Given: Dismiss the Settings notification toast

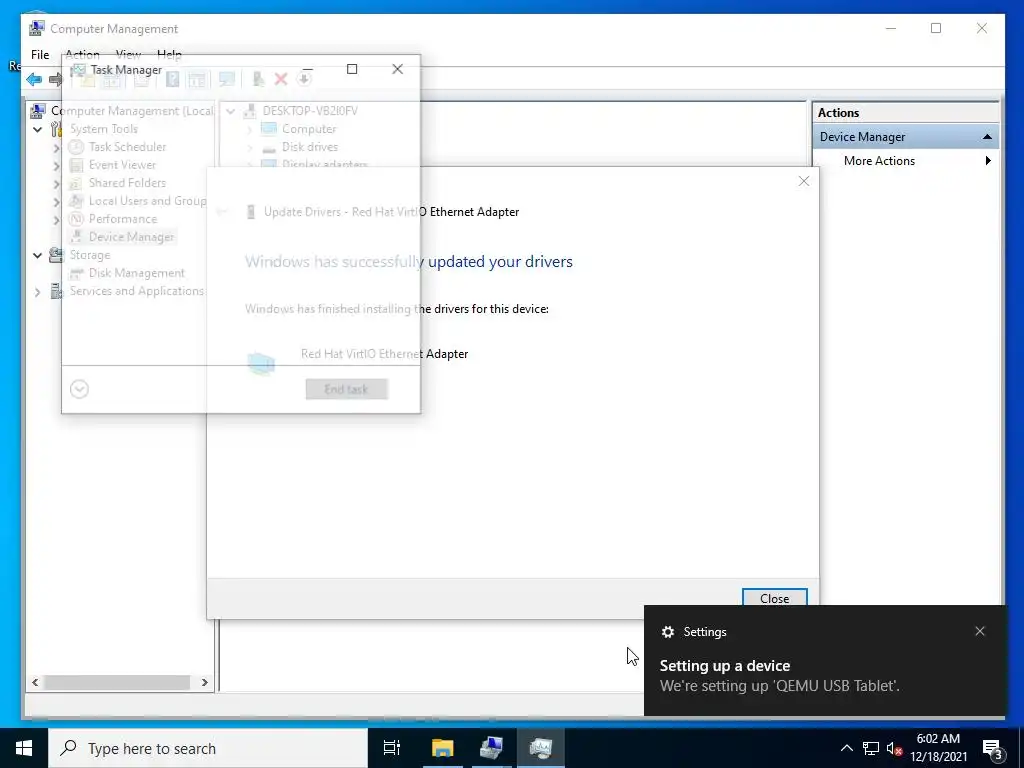Looking at the screenshot, I should (980, 631).
